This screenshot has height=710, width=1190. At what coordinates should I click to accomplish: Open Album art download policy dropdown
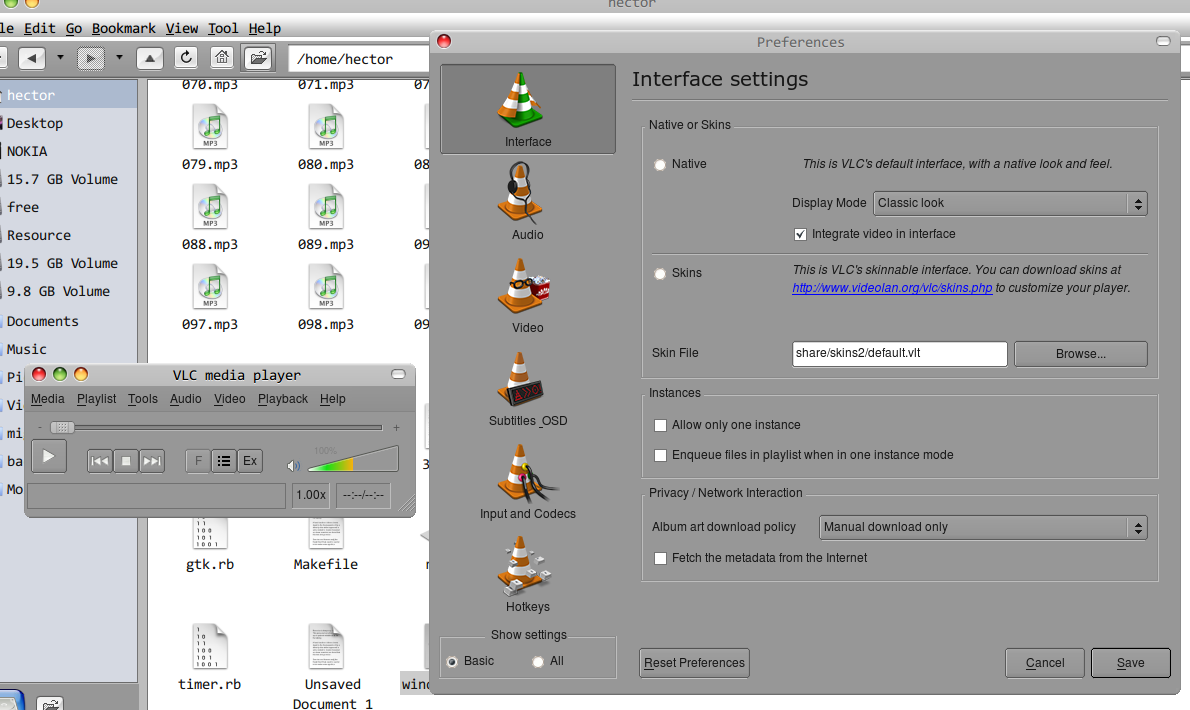coord(984,527)
